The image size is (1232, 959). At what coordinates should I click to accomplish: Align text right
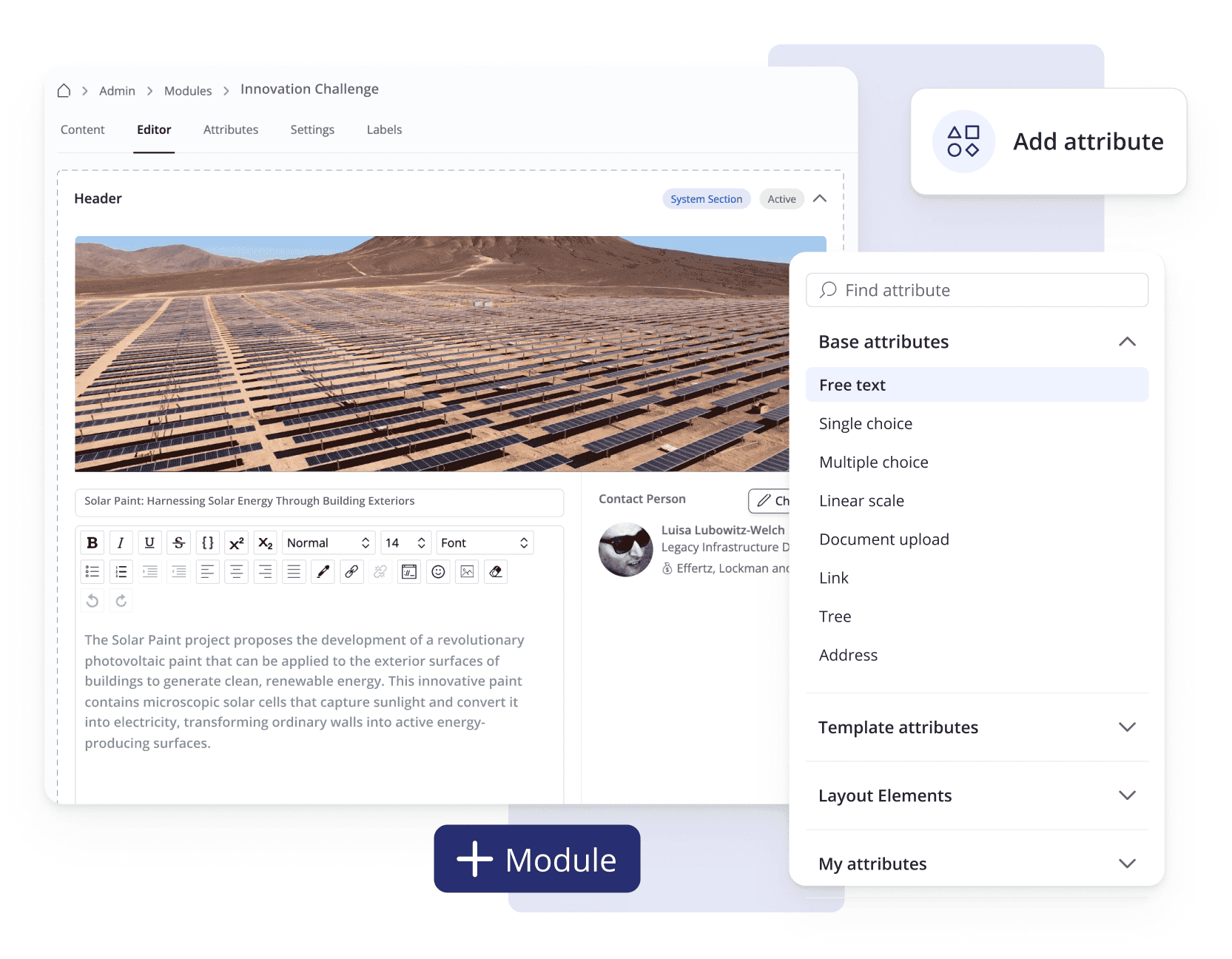coord(266,572)
